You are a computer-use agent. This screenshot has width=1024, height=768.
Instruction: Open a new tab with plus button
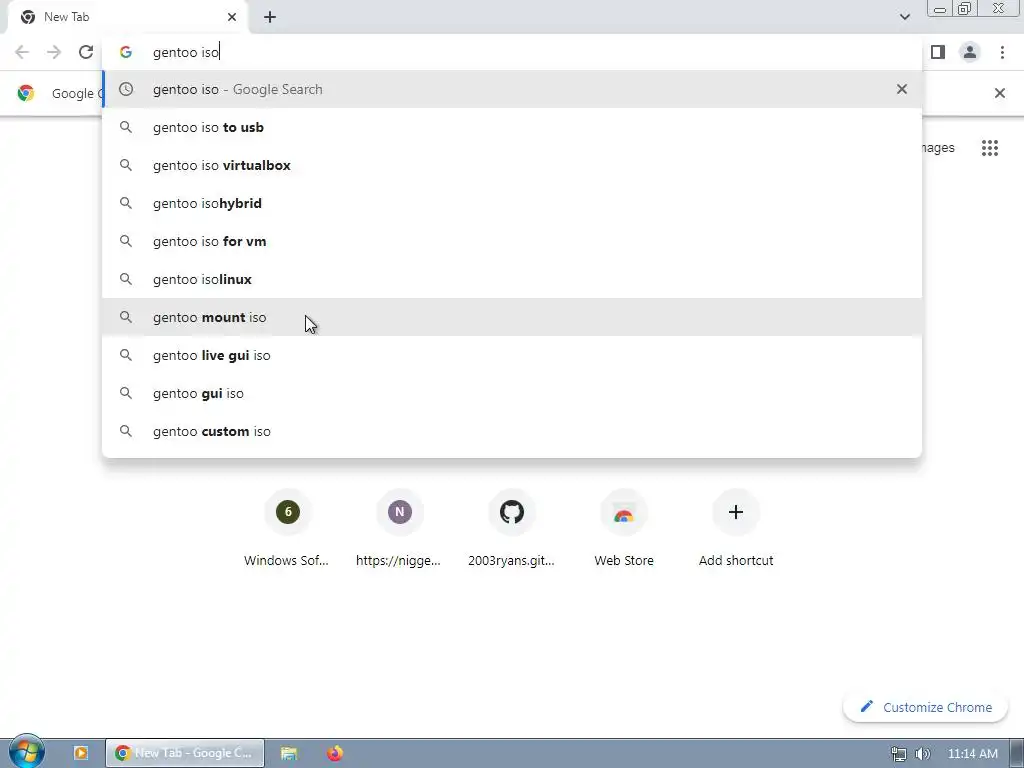click(x=270, y=17)
